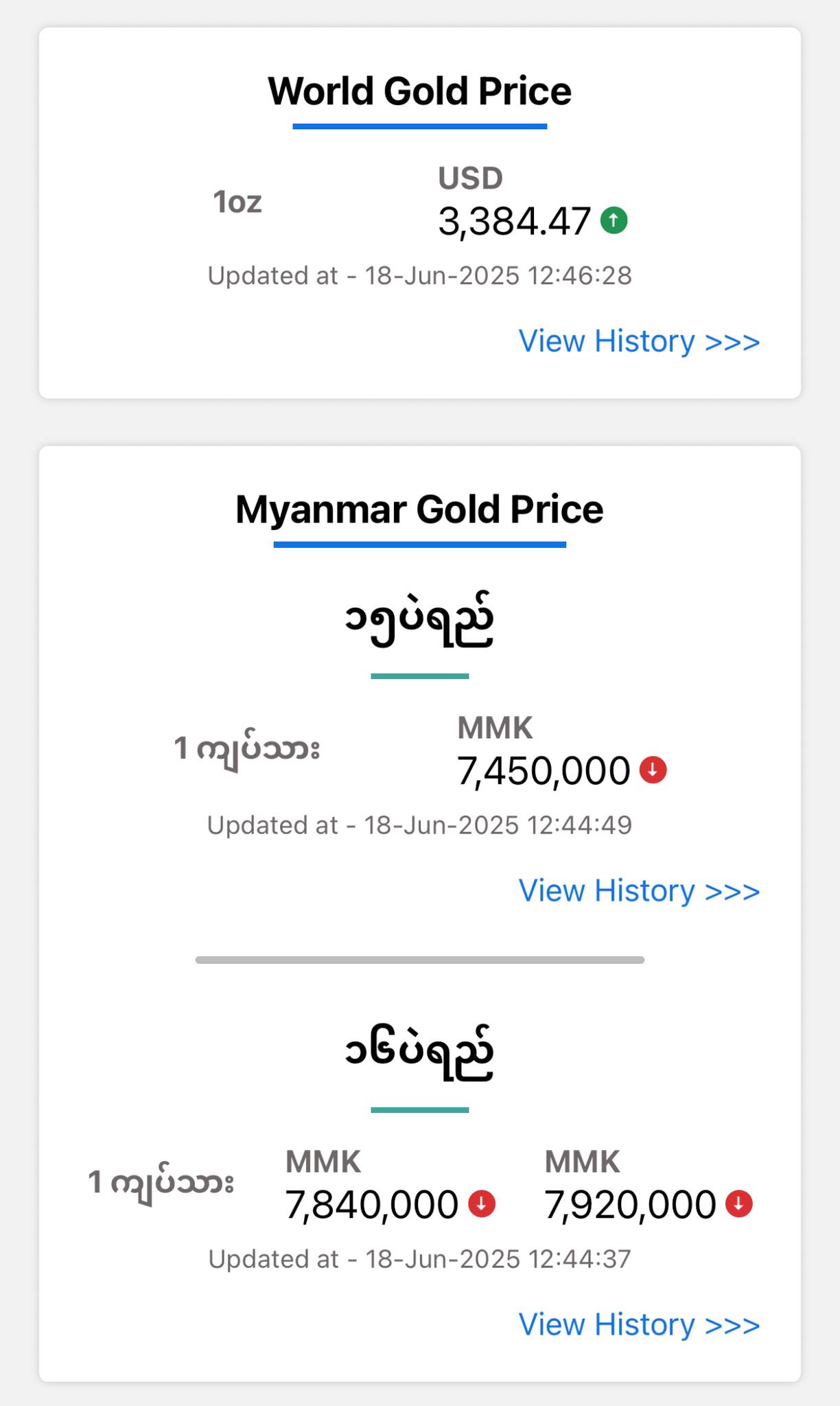Click the green up arrow beside 3,384.47

tap(614, 221)
